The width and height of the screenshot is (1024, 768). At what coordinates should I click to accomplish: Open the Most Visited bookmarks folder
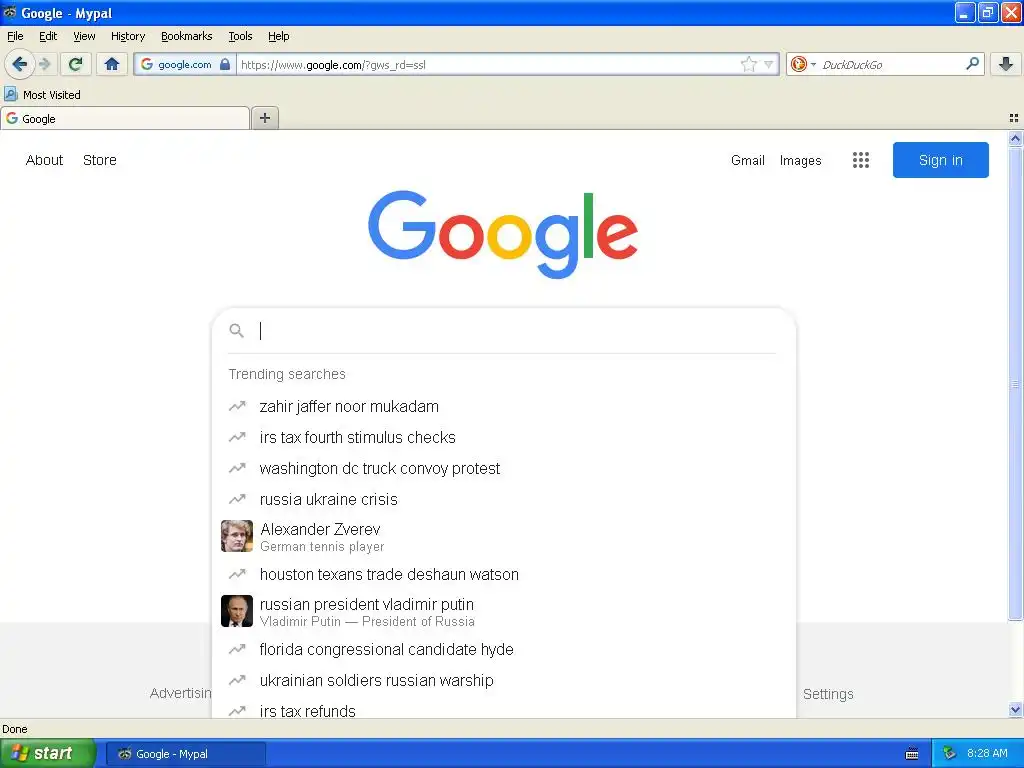(42, 95)
